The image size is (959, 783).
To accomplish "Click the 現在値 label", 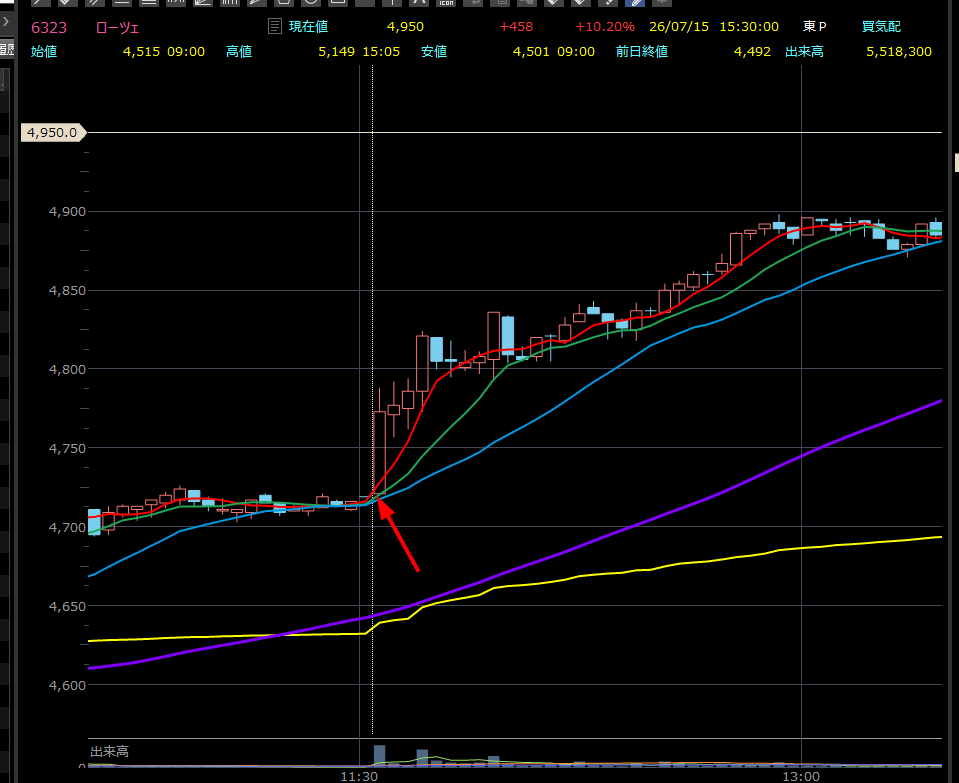I will (x=308, y=26).
